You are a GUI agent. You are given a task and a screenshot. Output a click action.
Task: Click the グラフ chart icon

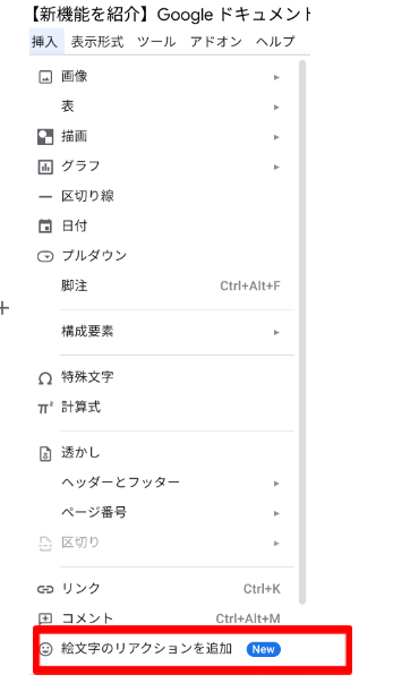(x=45, y=167)
